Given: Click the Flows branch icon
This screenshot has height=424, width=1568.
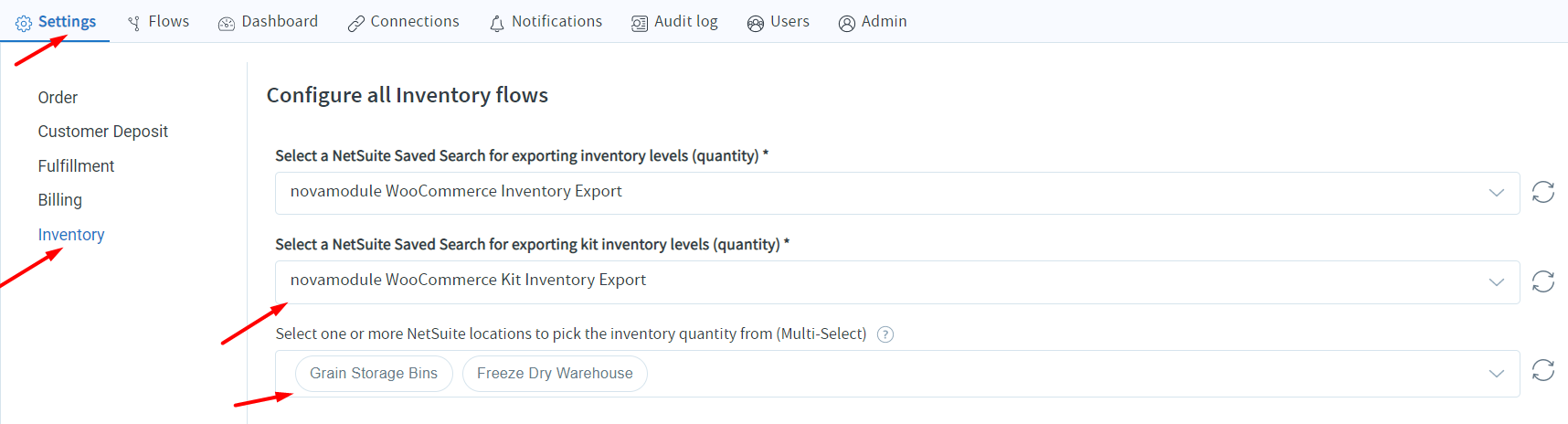Looking at the screenshot, I should pos(134,24).
